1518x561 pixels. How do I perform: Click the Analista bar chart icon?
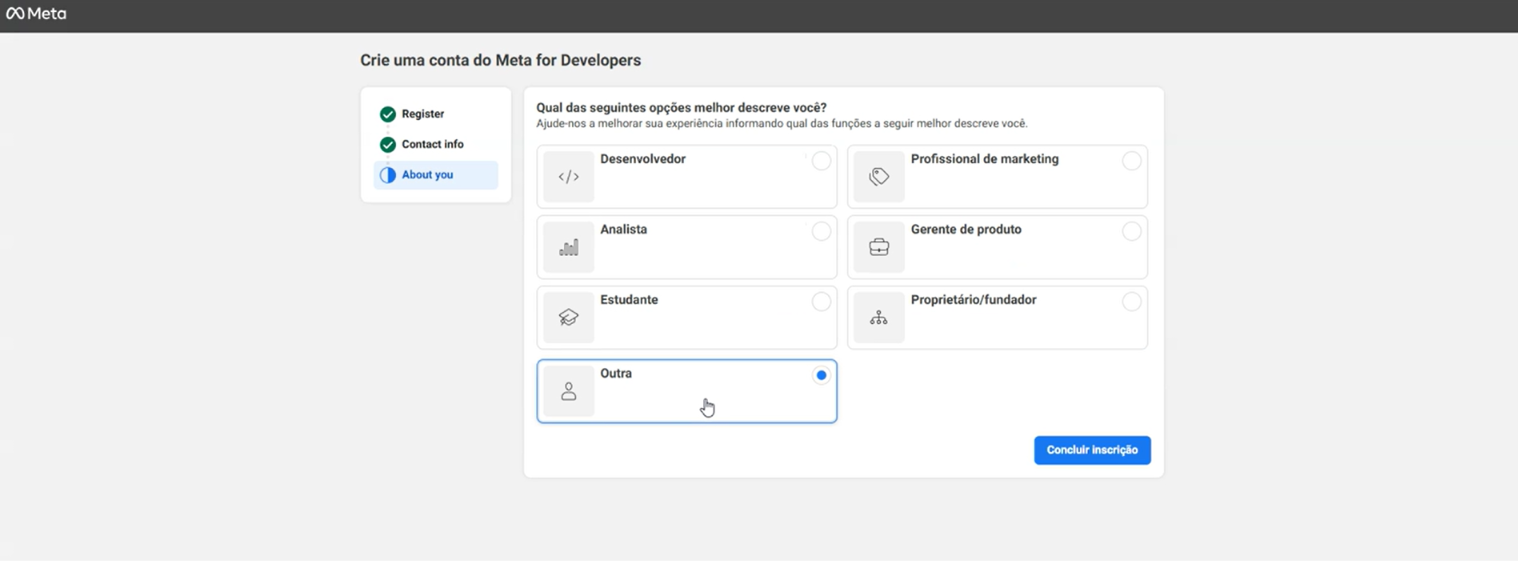click(x=569, y=247)
